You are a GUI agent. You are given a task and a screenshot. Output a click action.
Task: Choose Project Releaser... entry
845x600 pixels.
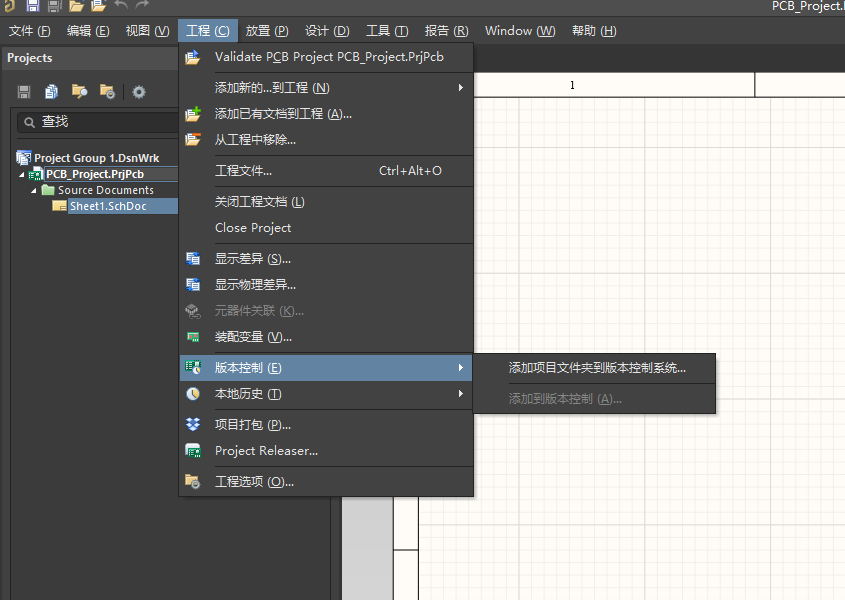[x=326, y=451]
